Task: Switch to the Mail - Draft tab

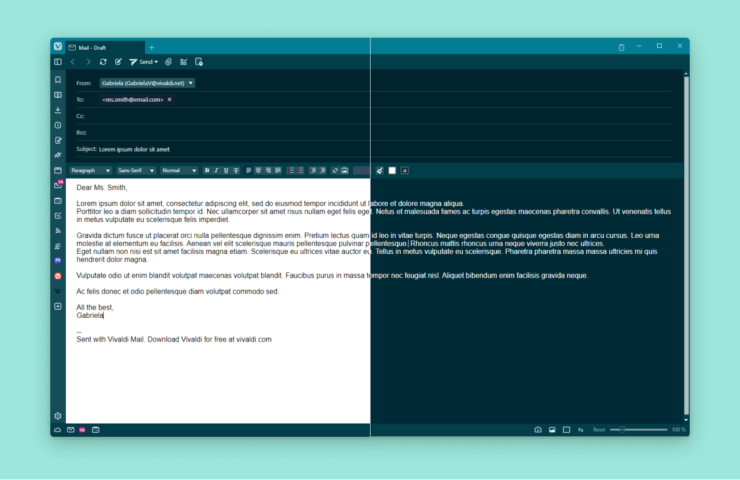Action: click(105, 48)
